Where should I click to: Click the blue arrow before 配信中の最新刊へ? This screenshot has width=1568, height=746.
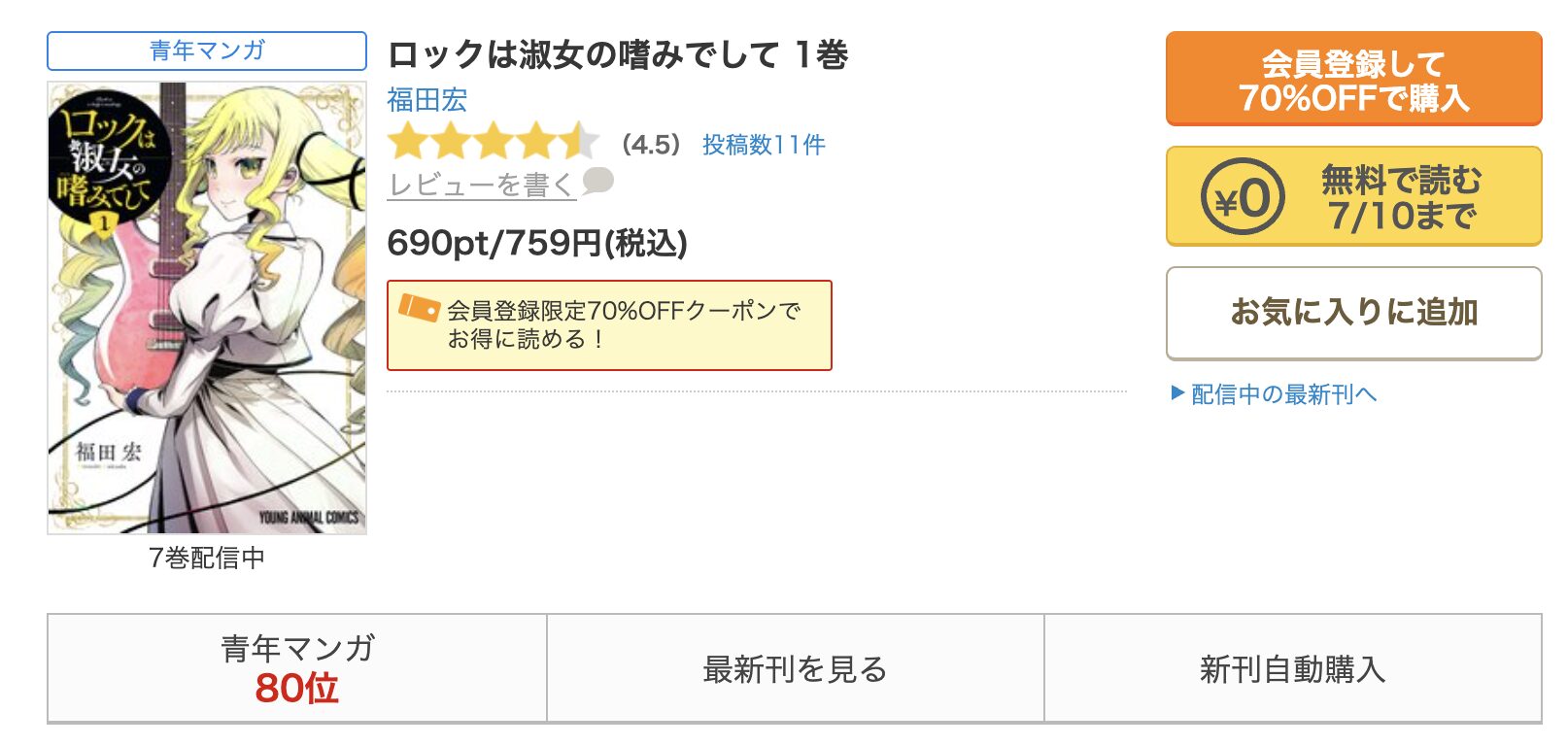1177,393
